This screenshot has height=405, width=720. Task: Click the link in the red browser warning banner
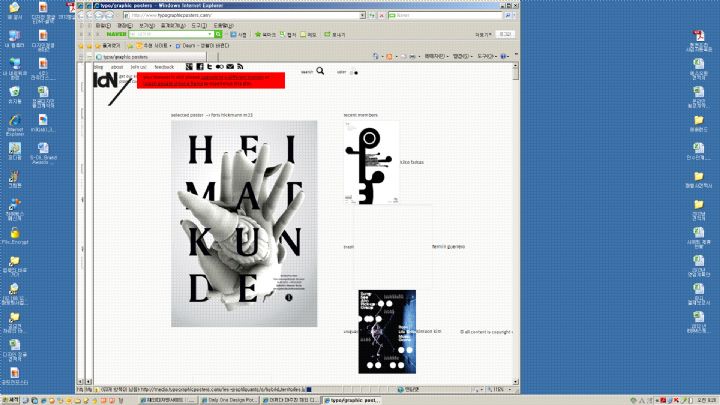tap(232, 78)
